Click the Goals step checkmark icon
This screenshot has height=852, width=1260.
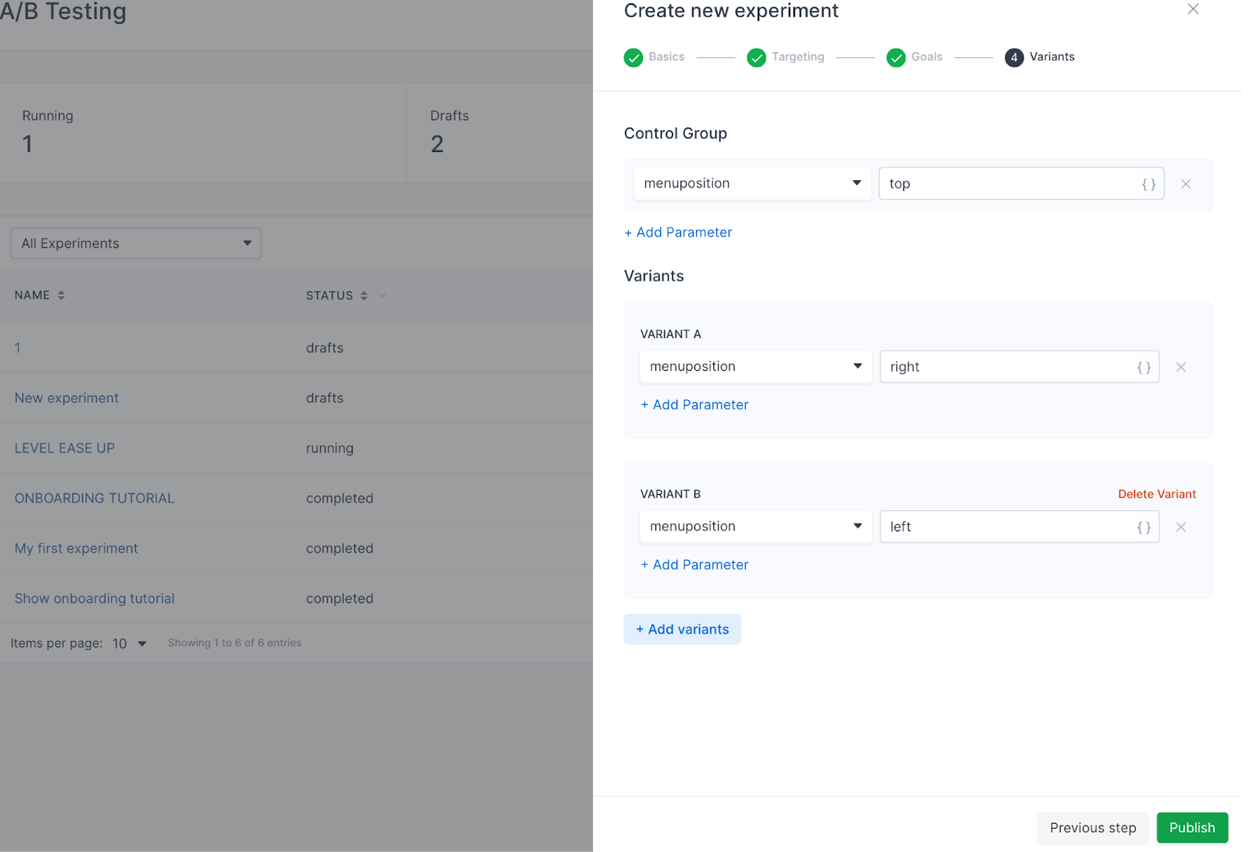(x=896, y=58)
